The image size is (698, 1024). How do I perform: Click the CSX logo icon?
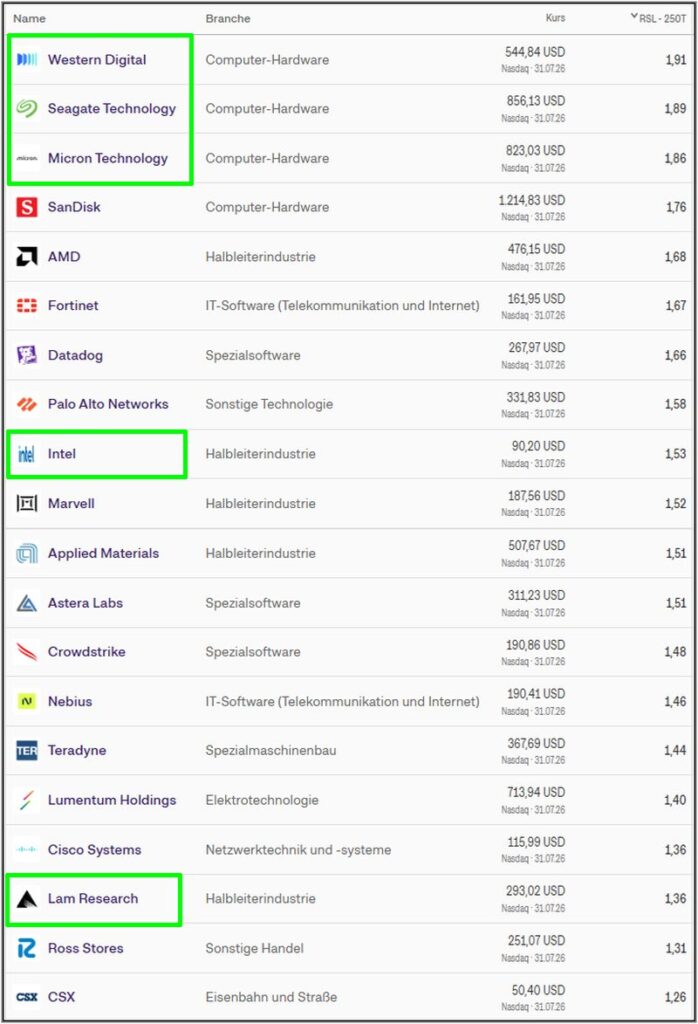pyautogui.click(x=27, y=997)
